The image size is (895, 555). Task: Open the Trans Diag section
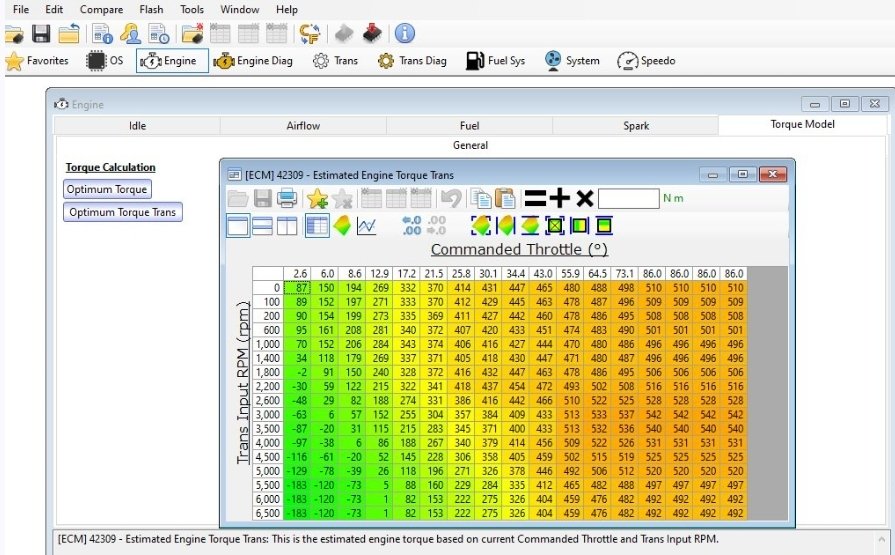point(412,61)
